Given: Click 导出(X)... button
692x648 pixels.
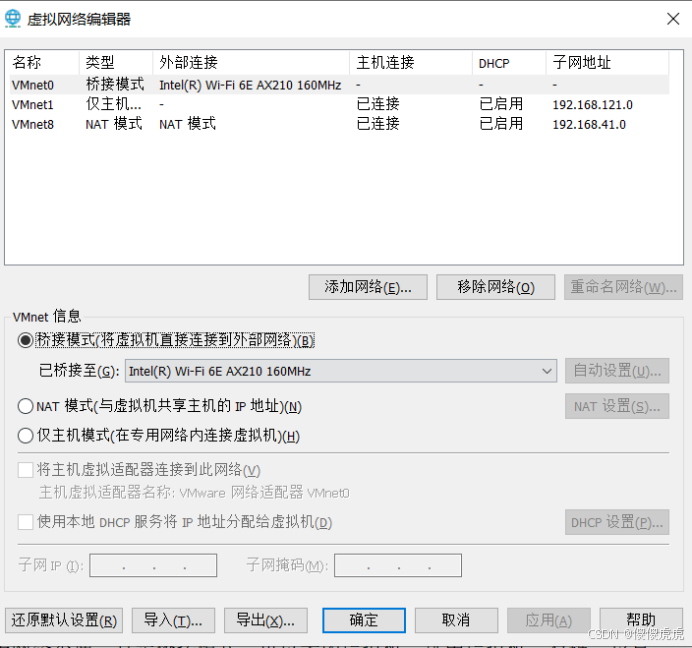Looking at the screenshot, I should coord(266,620).
